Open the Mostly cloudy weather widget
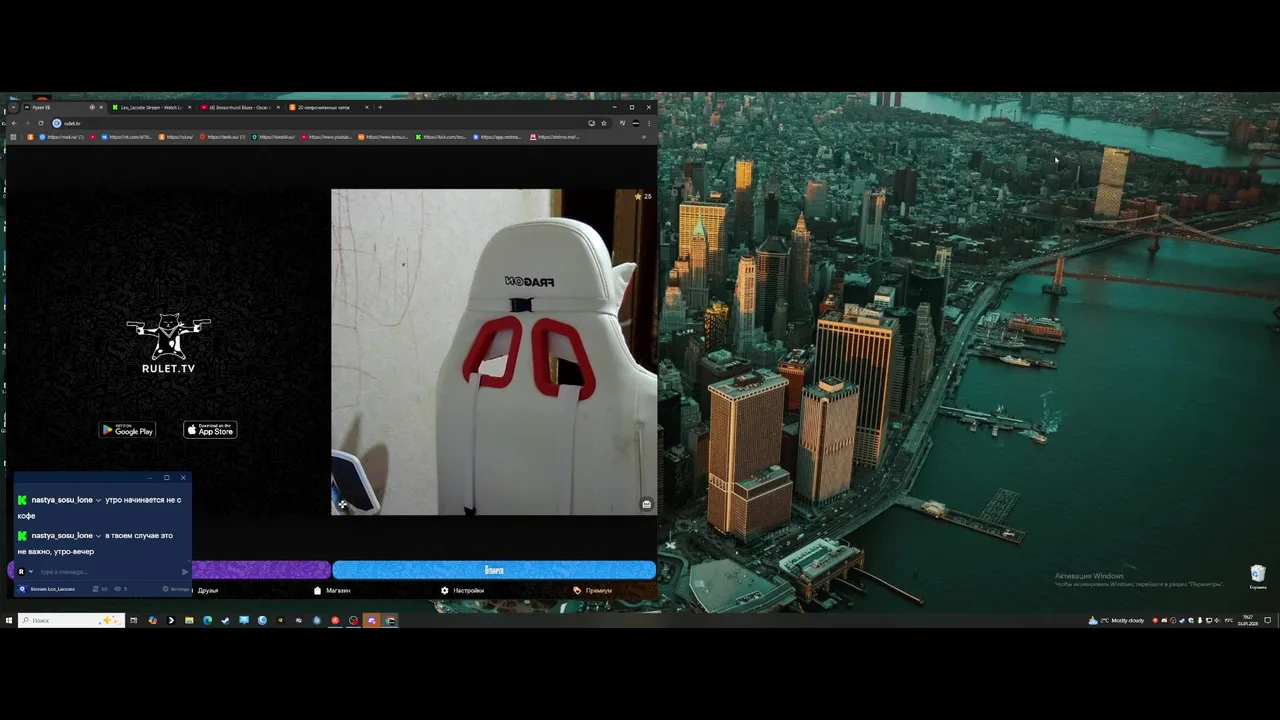The width and height of the screenshot is (1280, 720). point(1117,620)
